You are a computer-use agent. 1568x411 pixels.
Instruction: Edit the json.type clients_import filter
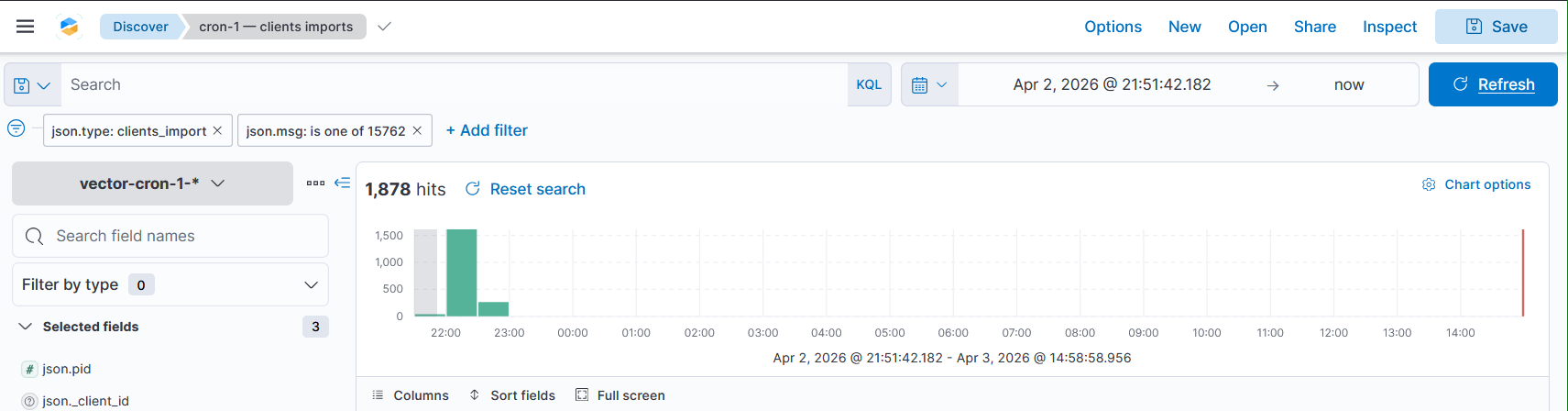(128, 131)
